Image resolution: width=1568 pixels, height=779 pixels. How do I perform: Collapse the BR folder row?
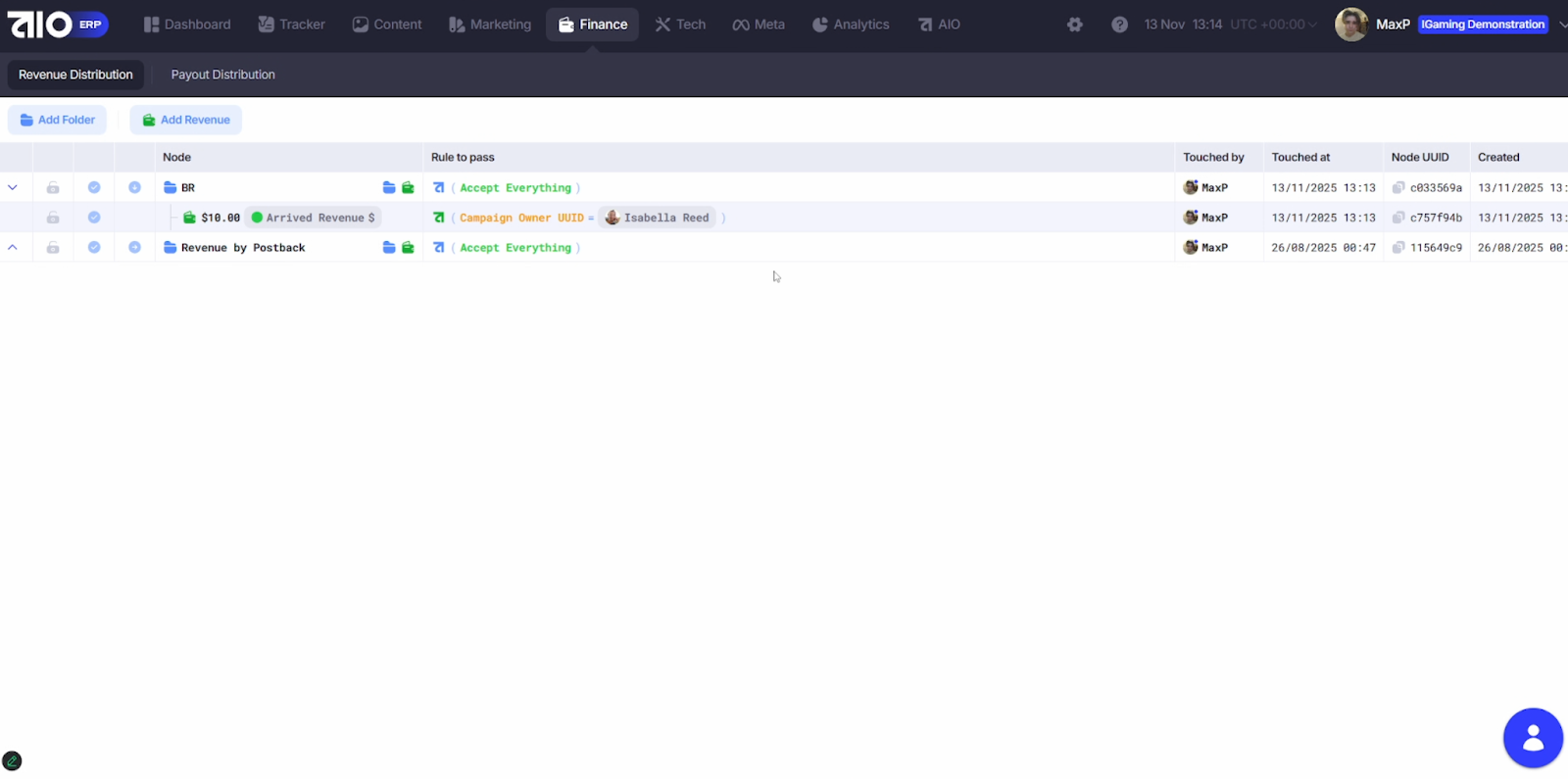point(13,188)
